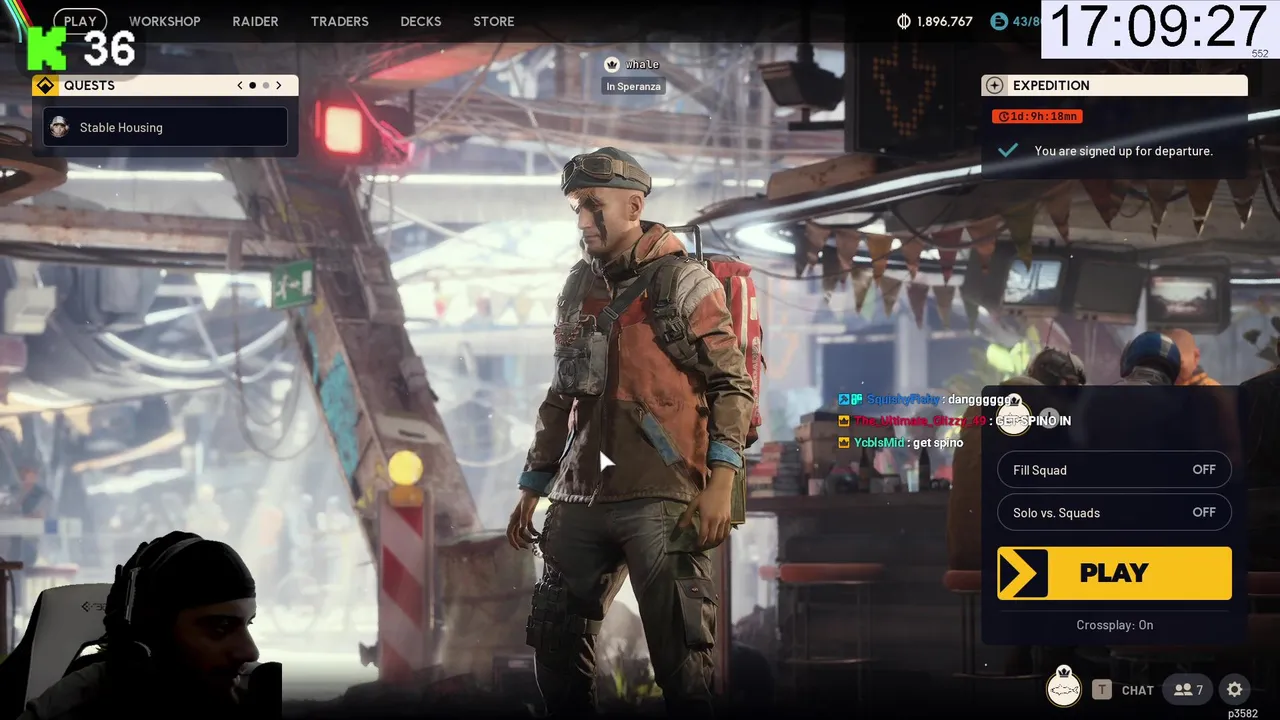Click the crown icon next to player name 'whale'

click(x=612, y=64)
